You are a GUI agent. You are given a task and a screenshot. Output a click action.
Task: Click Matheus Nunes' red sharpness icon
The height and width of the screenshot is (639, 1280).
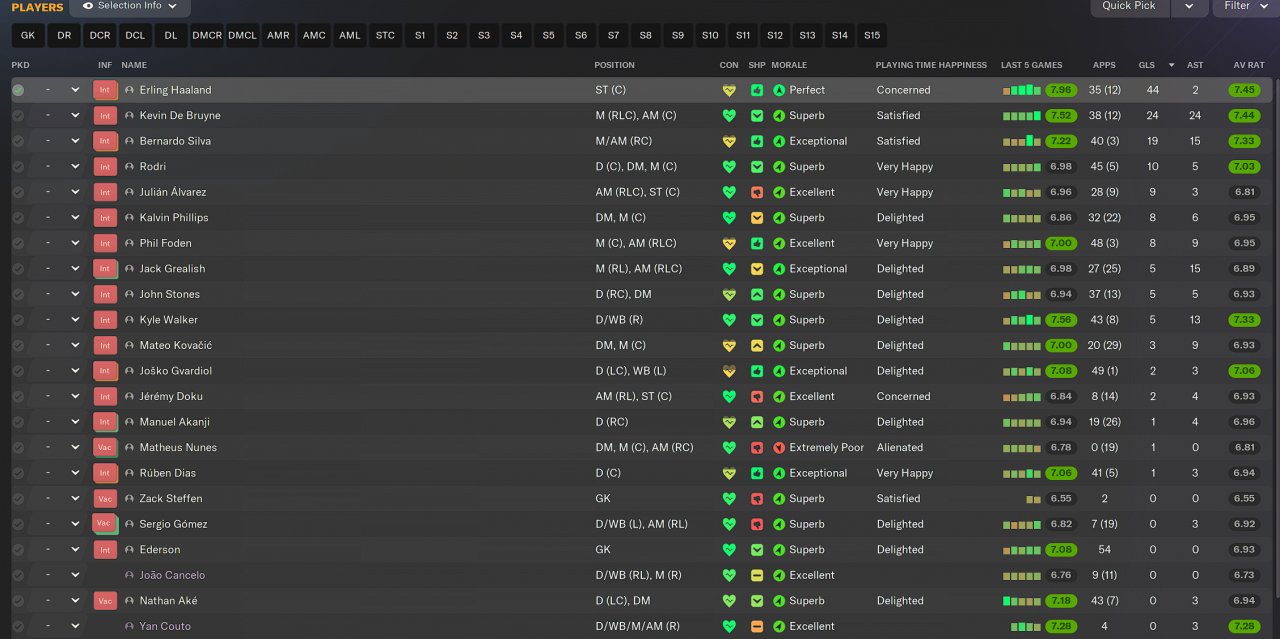(x=757, y=448)
